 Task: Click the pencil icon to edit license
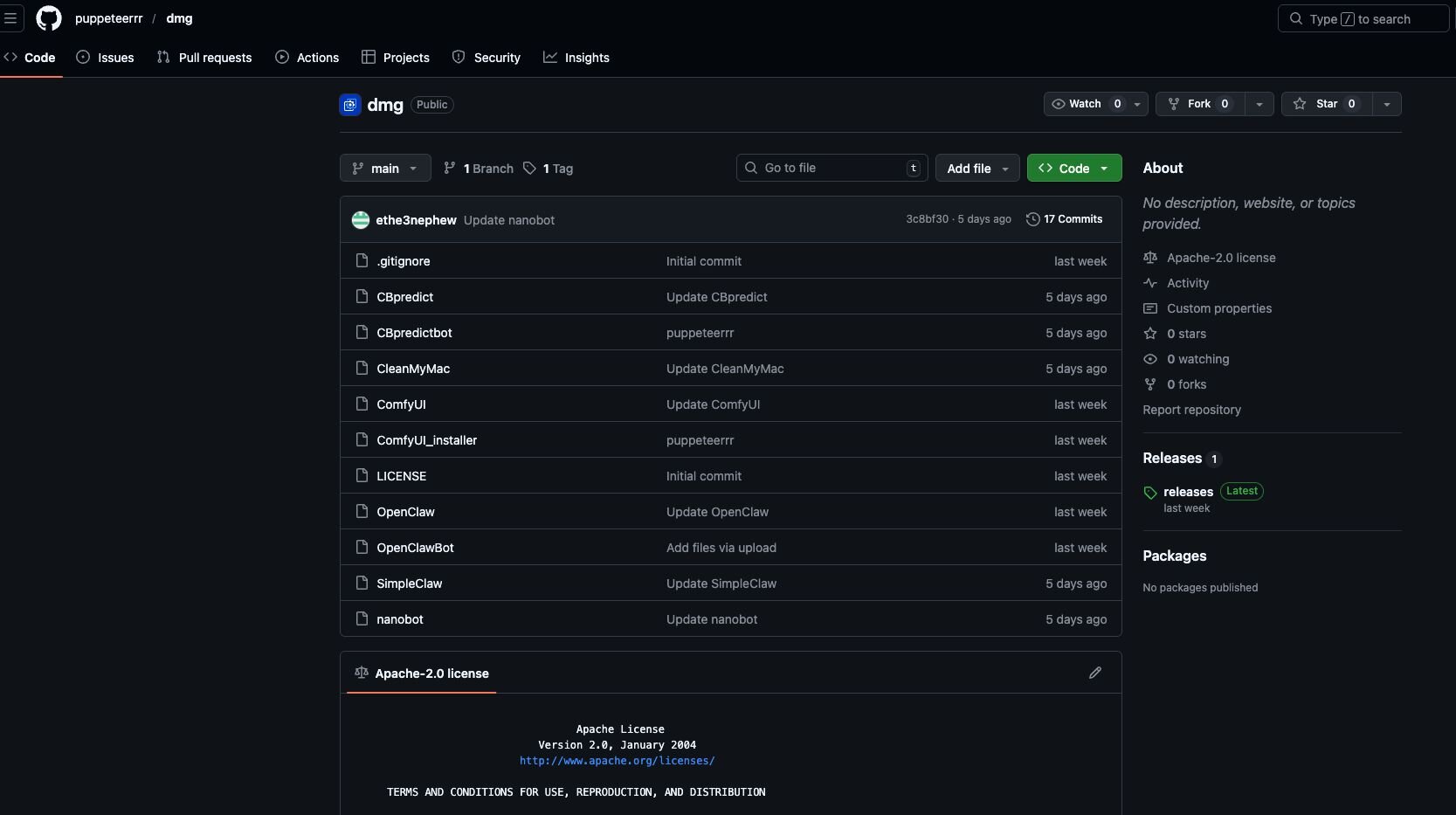coord(1094,673)
